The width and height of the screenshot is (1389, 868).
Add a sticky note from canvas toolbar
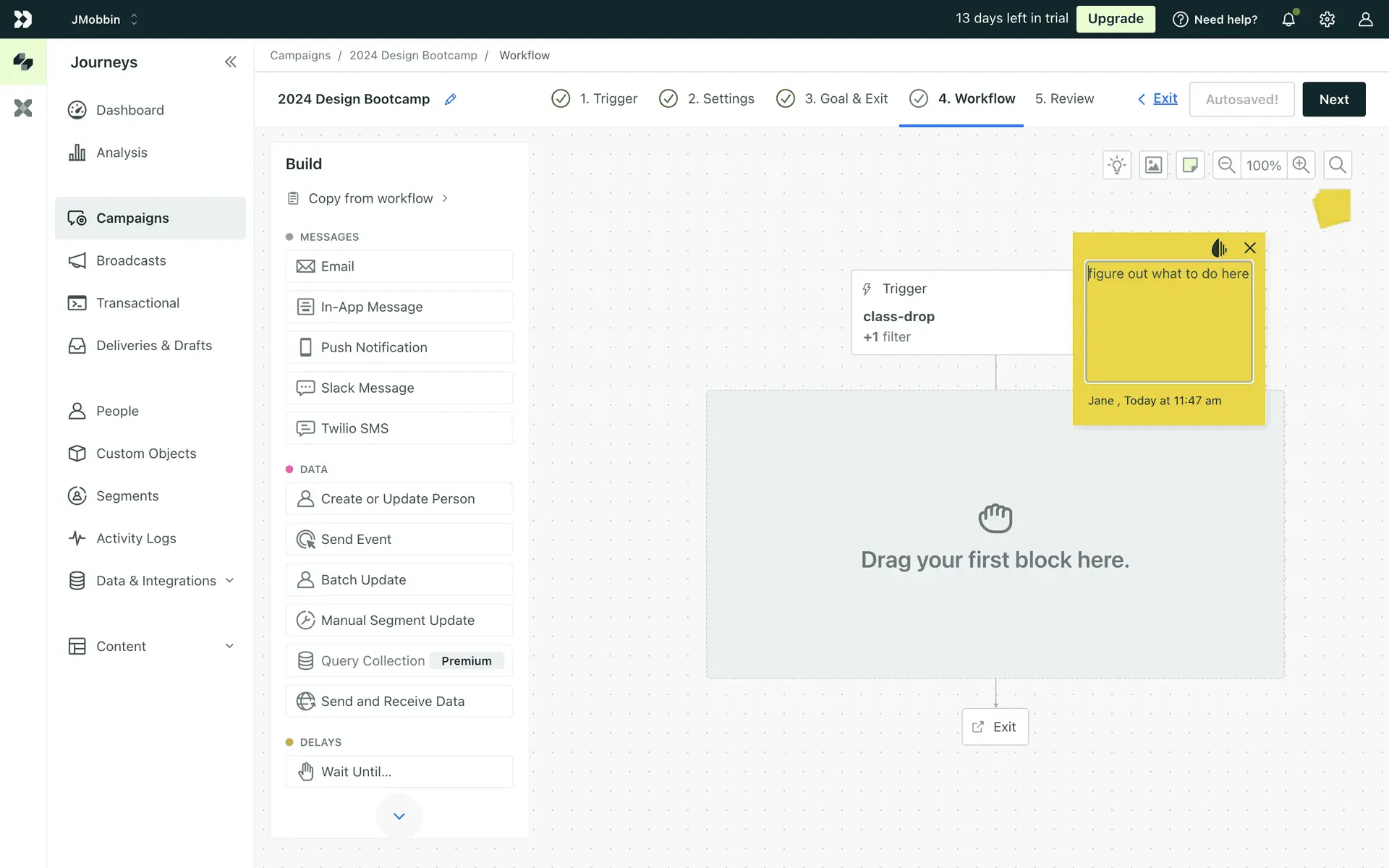(1190, 165)
